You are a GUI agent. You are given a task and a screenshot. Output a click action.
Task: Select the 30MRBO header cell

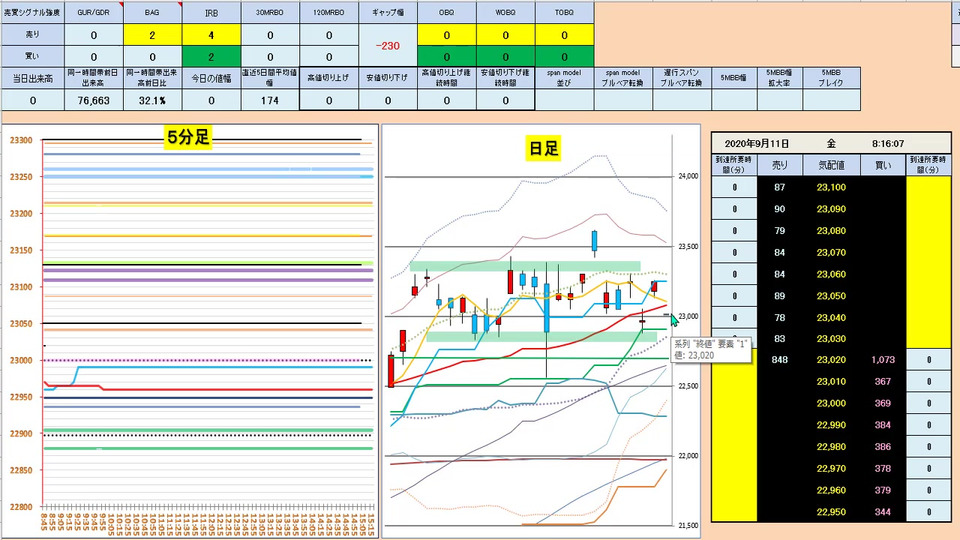click(270, 12)
